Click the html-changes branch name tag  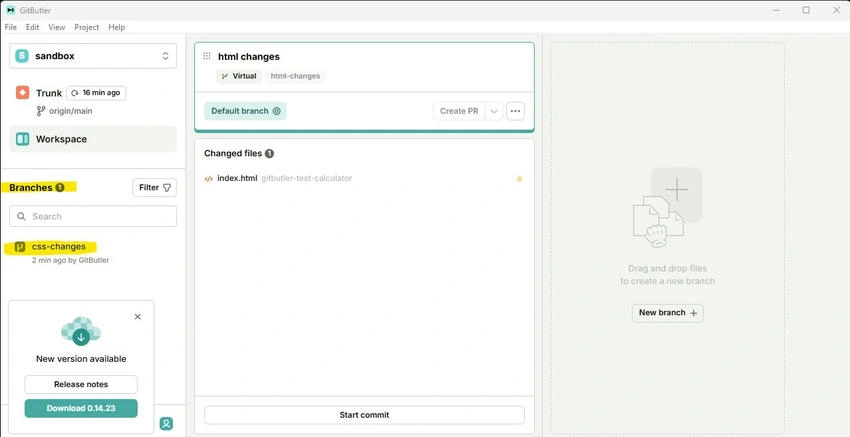[x=295, y=76]
